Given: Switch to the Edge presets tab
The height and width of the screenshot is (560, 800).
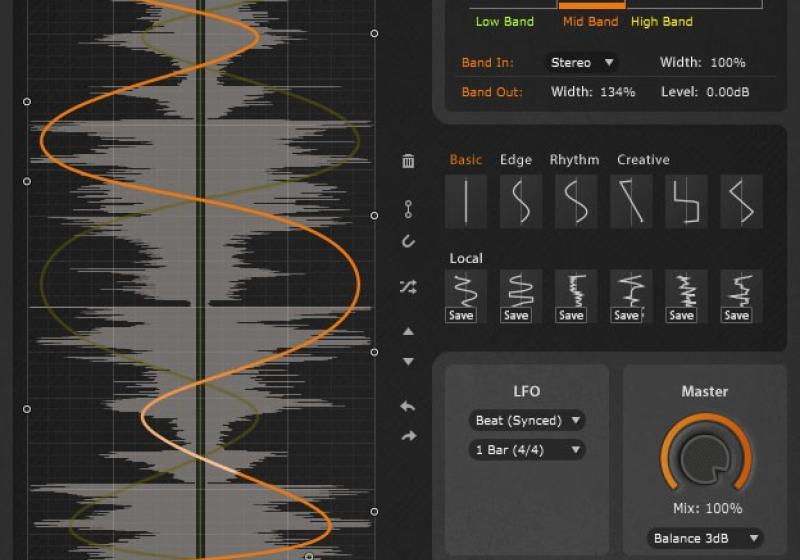Looking at the screenshot, I should 516,160.
